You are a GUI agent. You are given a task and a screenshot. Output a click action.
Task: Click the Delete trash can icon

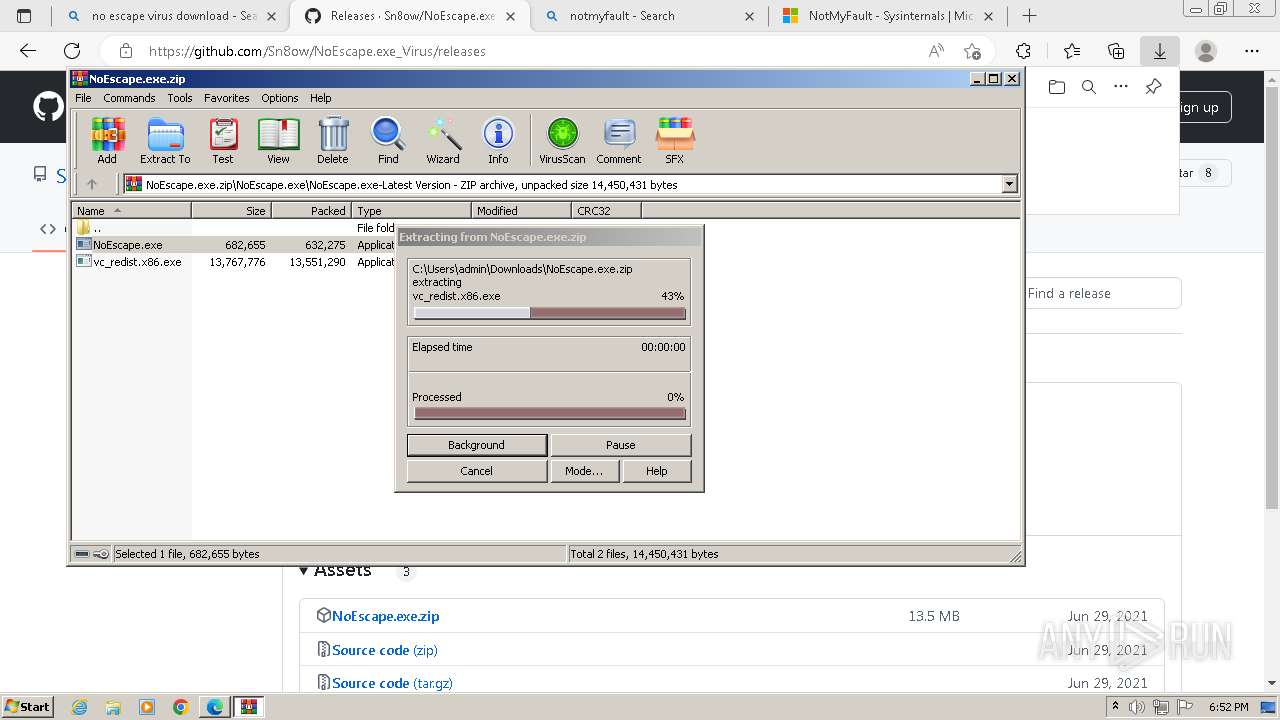[333, 140]
